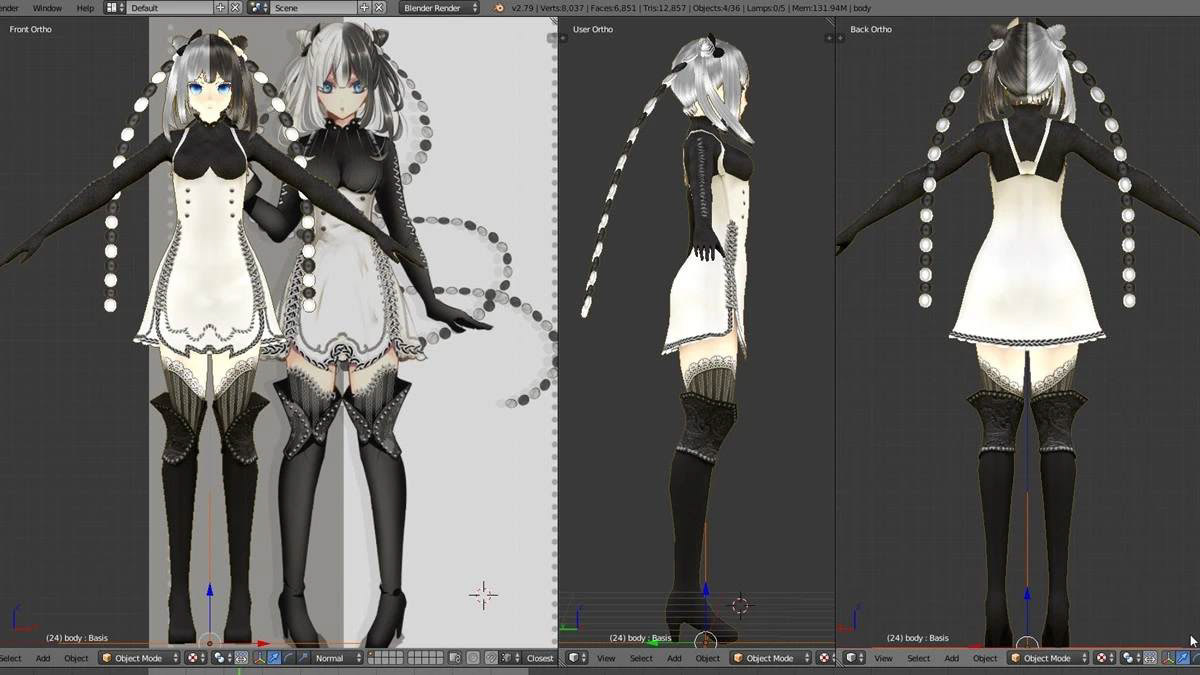This screenshot has width=1200, height=675.
Task: Click the Default screen layout name field
Action: pos(169,7)
